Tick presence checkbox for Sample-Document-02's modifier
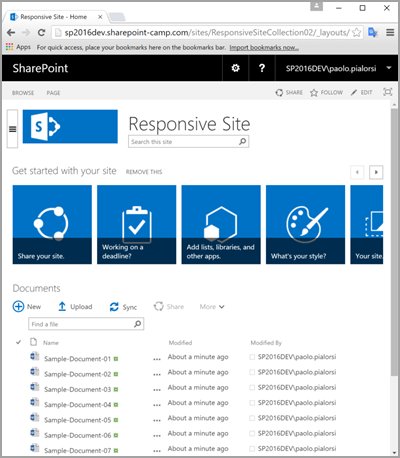Screen dimensions: 400x458 click(252, 372)
